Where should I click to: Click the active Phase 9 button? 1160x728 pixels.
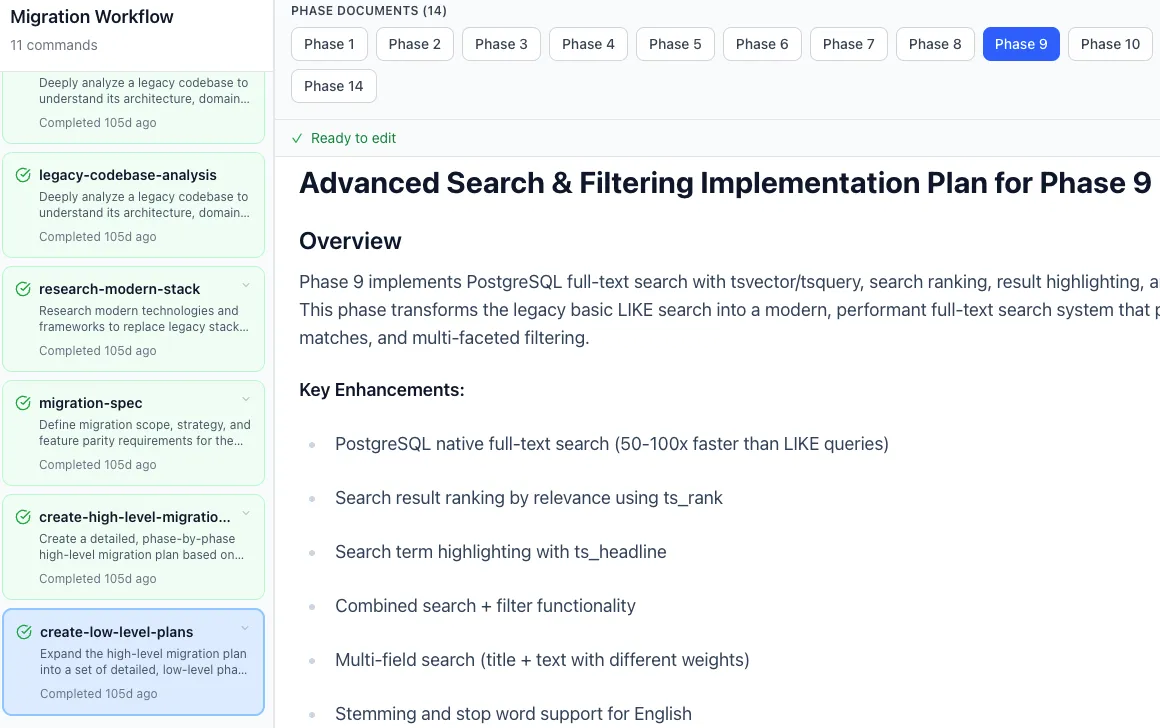(1021, 44)
